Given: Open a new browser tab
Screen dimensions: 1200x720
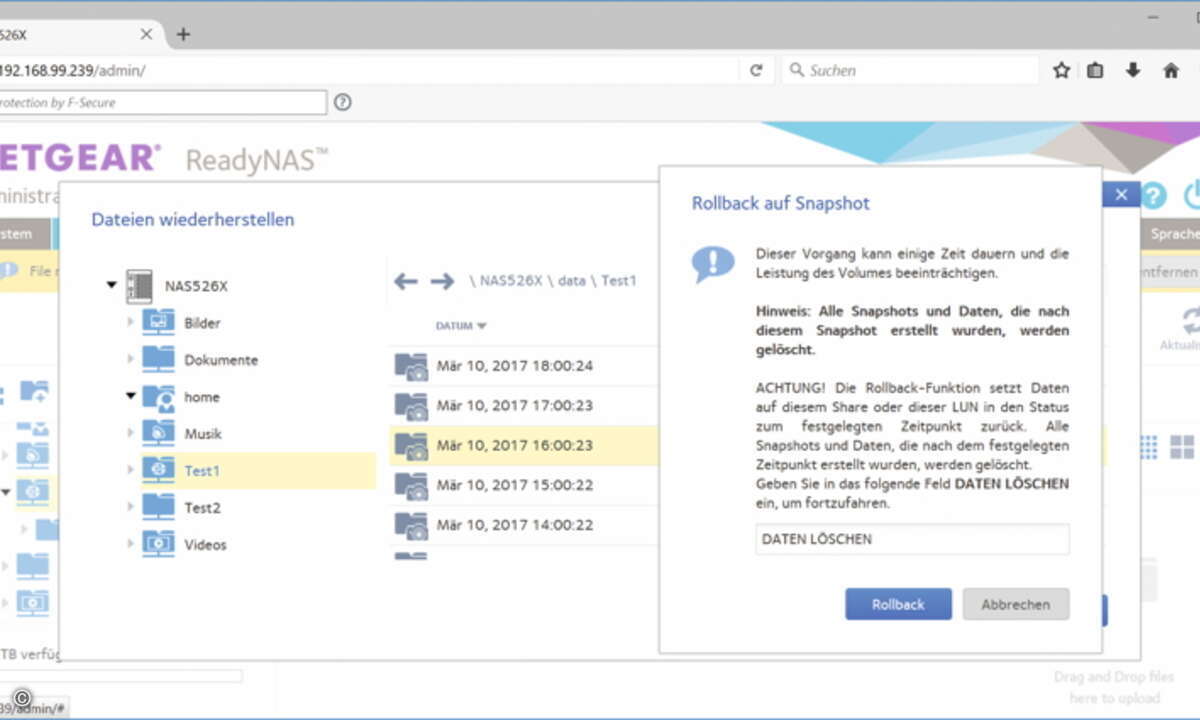Looking at the screenshot, I should [x=183, y=34].
